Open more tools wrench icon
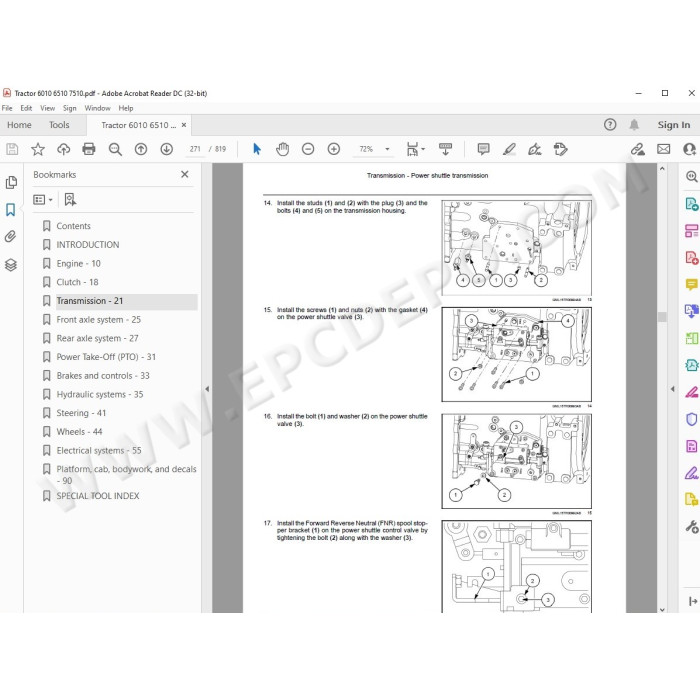 [x=692, y=527]
